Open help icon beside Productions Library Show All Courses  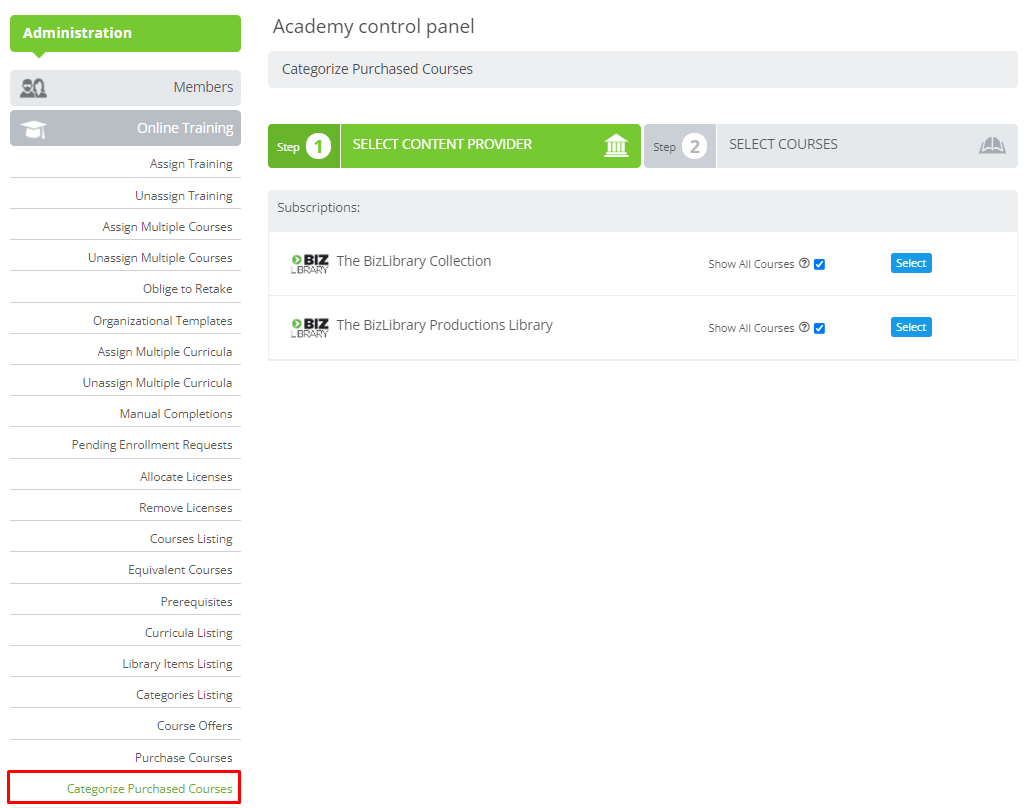pos(804,327)
